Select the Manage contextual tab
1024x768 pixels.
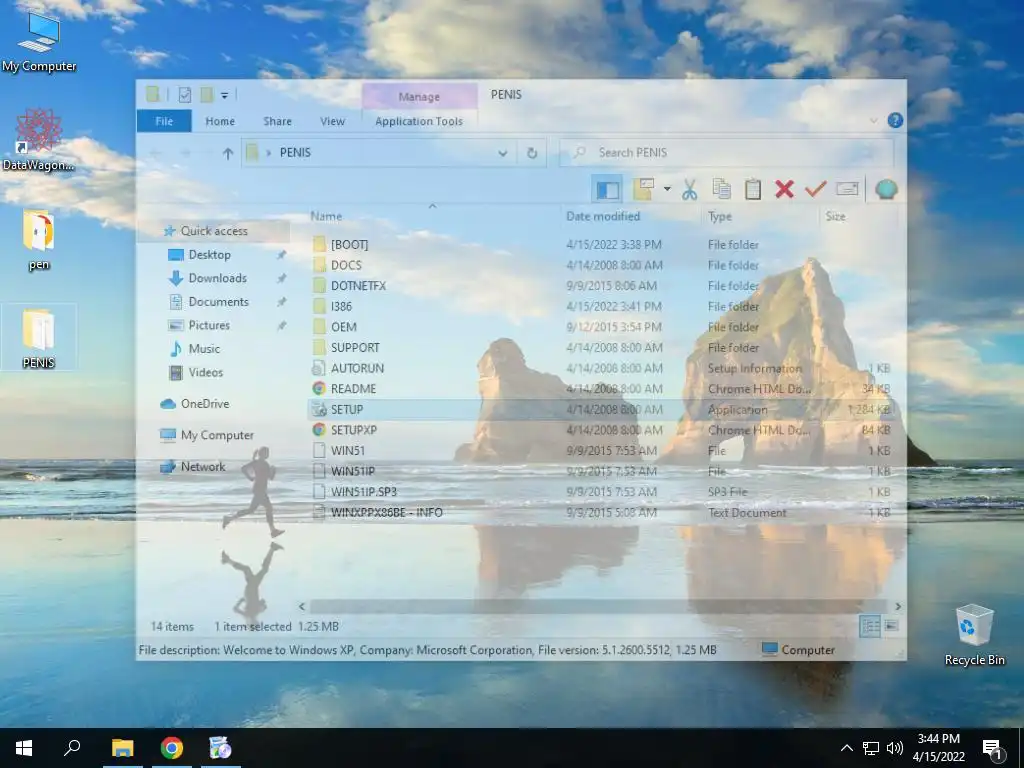(419, 97)
